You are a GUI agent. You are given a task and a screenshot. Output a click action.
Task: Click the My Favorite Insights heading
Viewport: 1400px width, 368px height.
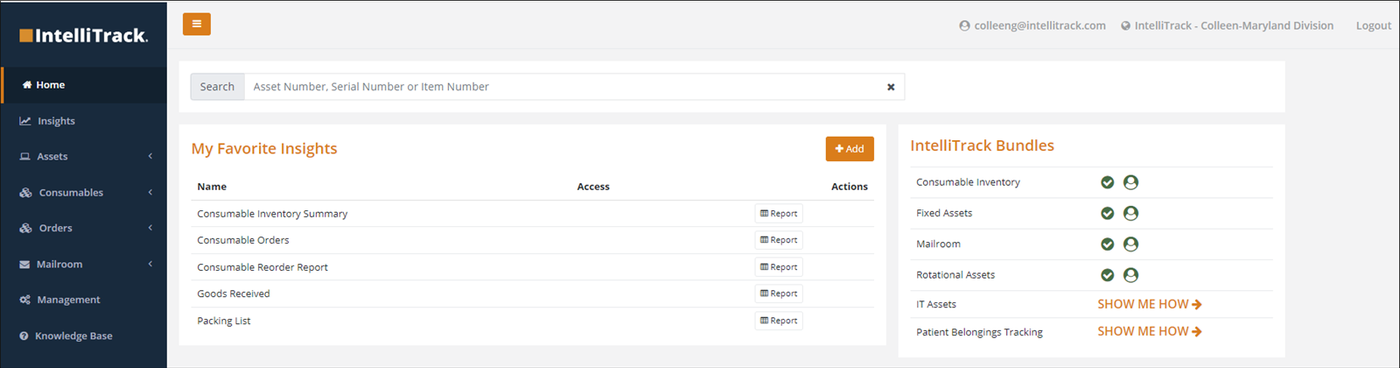[264, 149]
